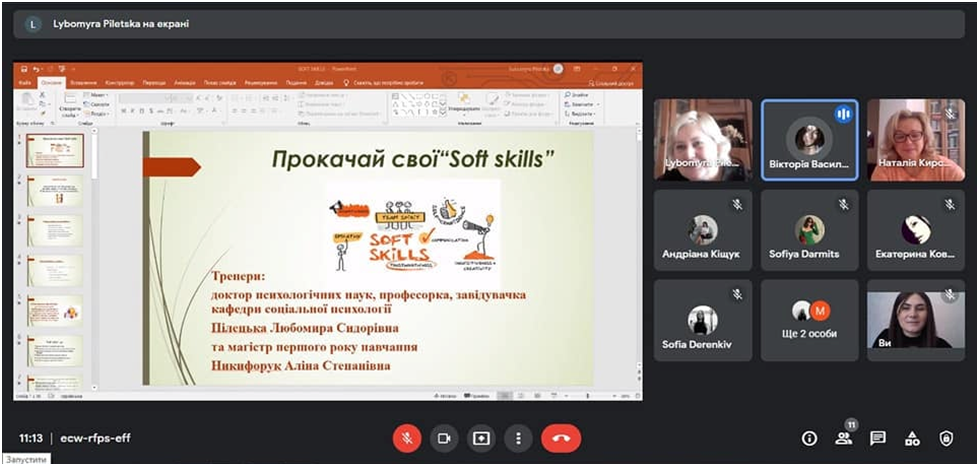Expand the Створити слайд dropdown
This screenshot has height=466, width=979.
coord(69,115)
